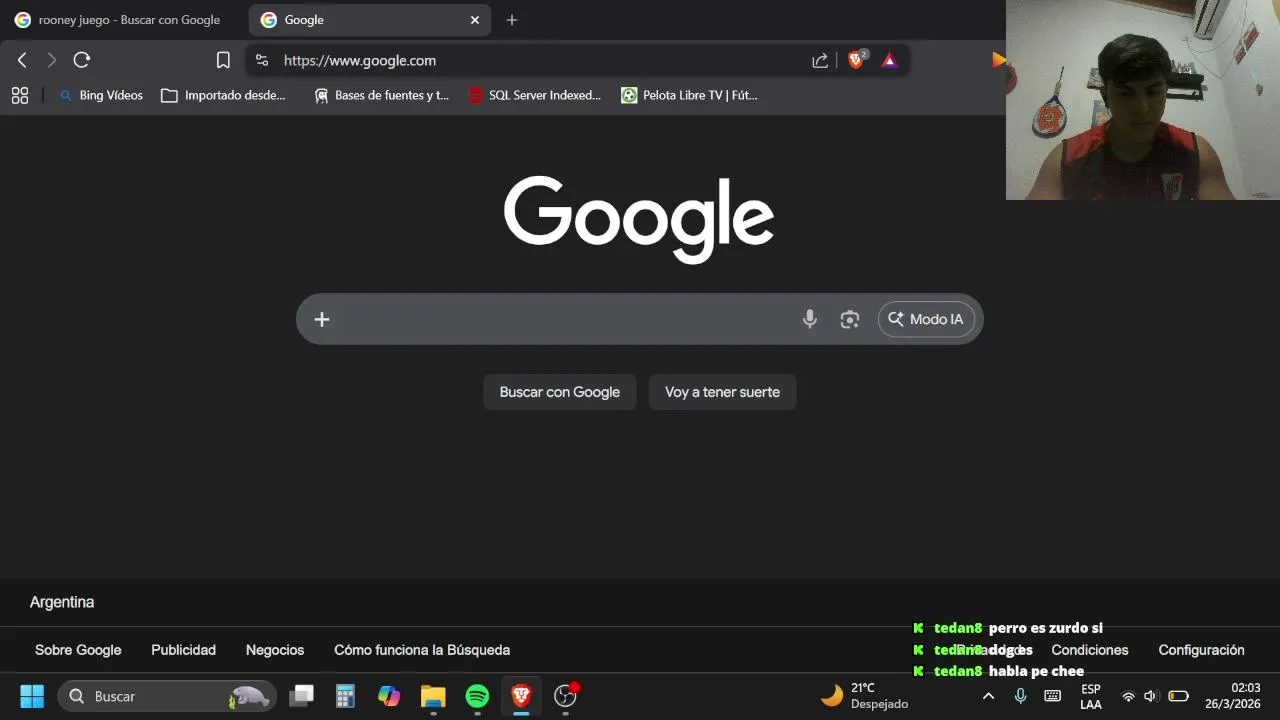Image resolution: width=1280 pixels, height=720 pixels.
Task: Open Spotify from the taskbar
Action: coord(477,696)
